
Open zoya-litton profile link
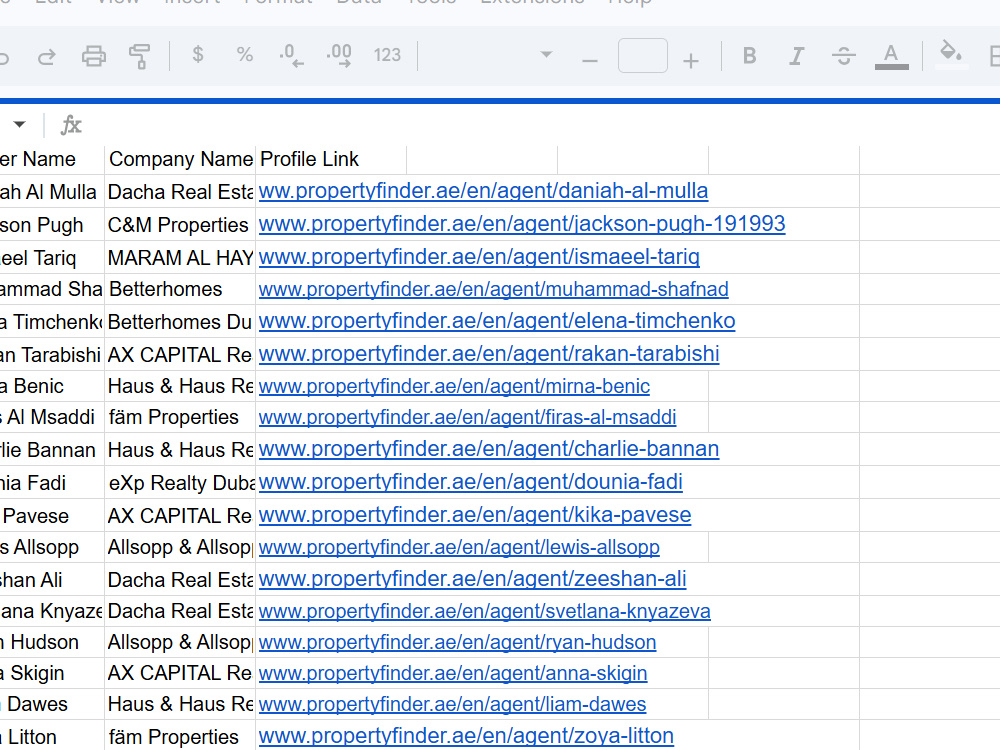pos(466,736)
